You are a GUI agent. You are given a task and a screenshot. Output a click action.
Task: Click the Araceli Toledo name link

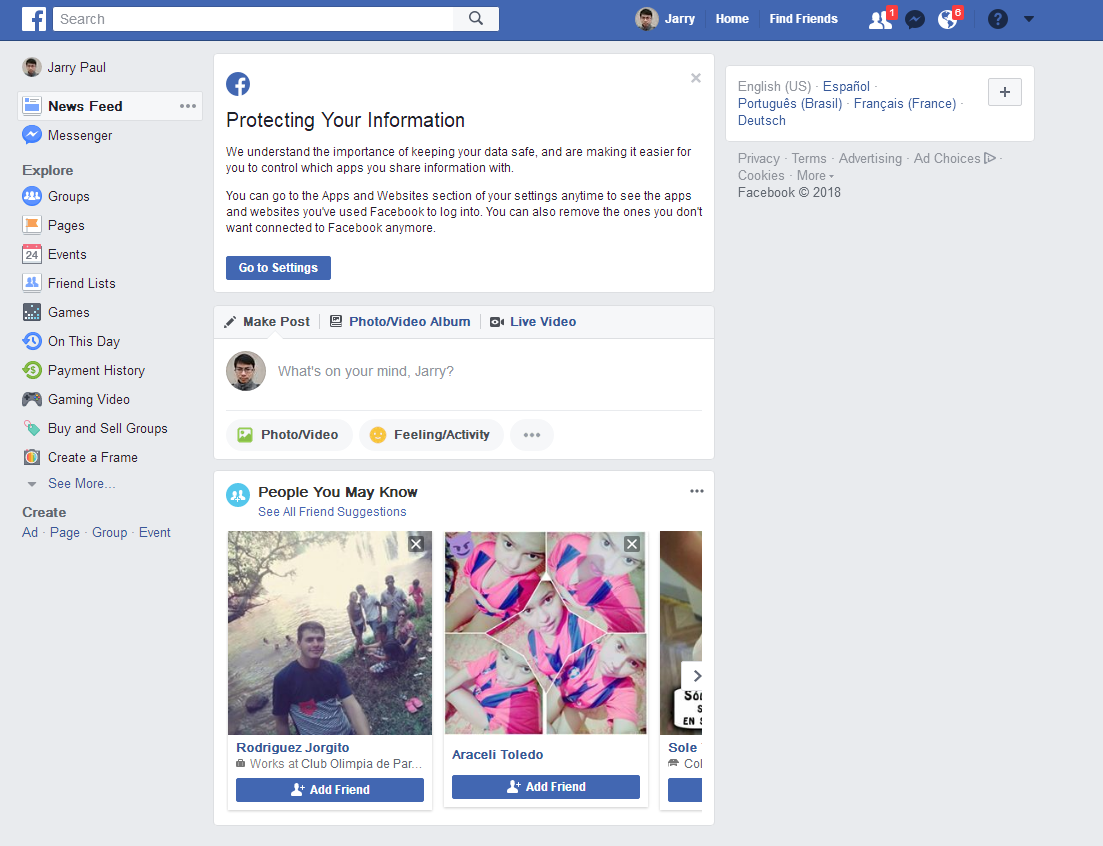click(497, 755)
